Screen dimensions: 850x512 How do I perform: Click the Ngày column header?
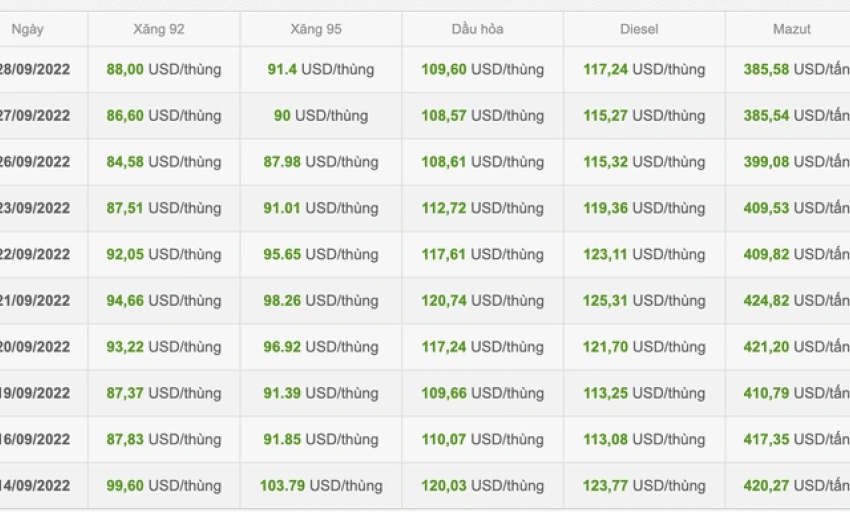pos(27,29)
